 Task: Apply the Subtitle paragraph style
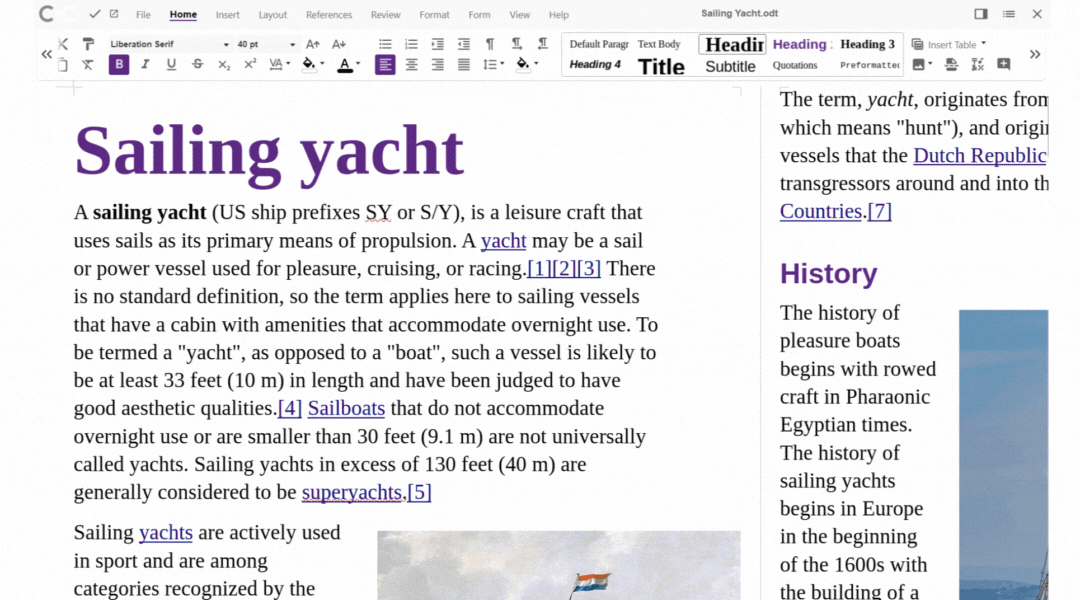click(730, 66)
